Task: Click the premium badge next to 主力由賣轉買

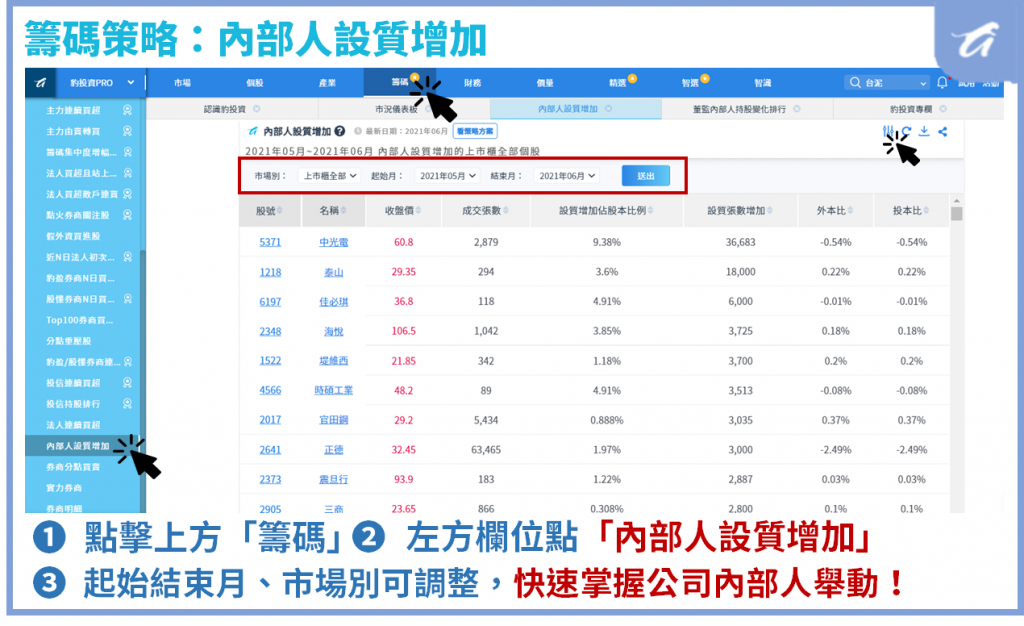Action: (127, 131)
